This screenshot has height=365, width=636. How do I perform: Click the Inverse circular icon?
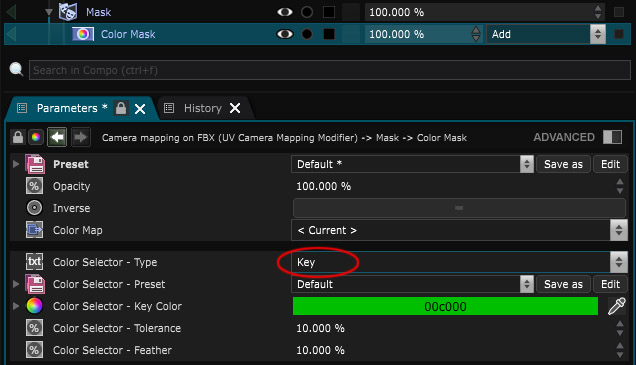(34, 208)
